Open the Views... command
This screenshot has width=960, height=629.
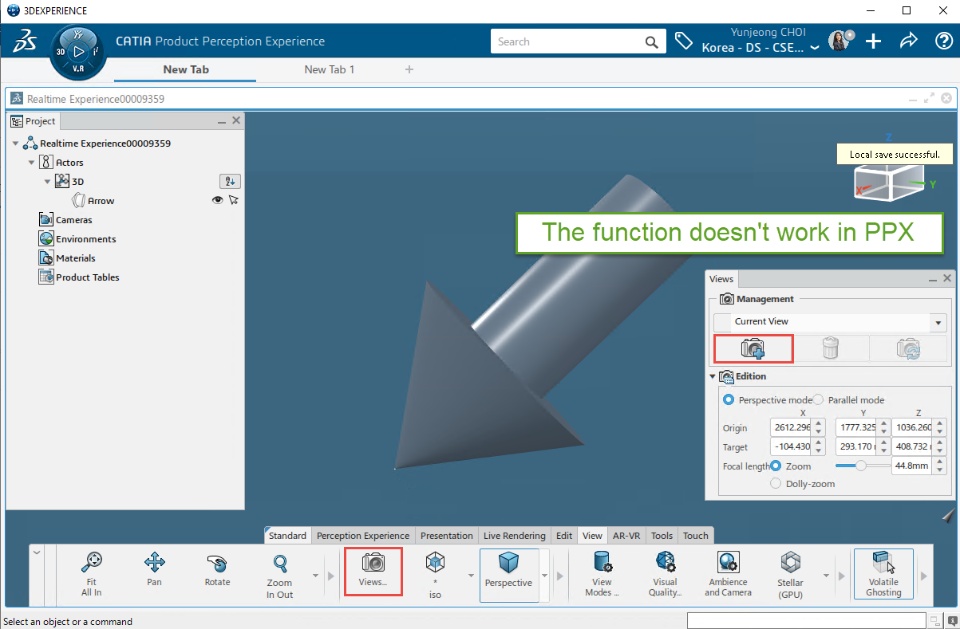373,571
